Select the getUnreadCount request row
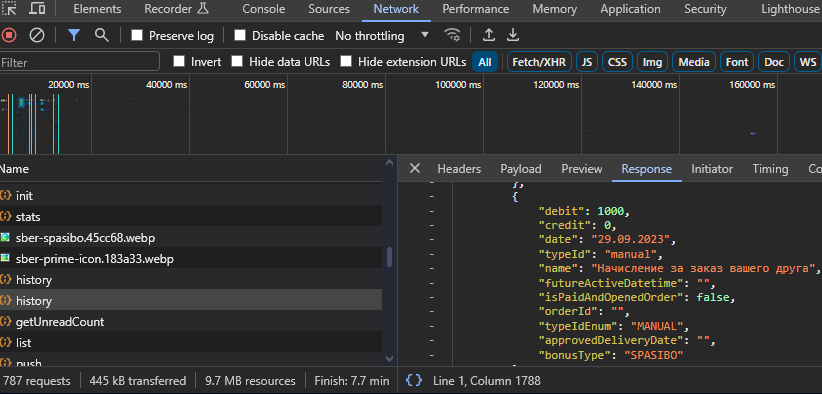Screen dimensions: 822x394 pyautogui.click(x=191, y=322)
